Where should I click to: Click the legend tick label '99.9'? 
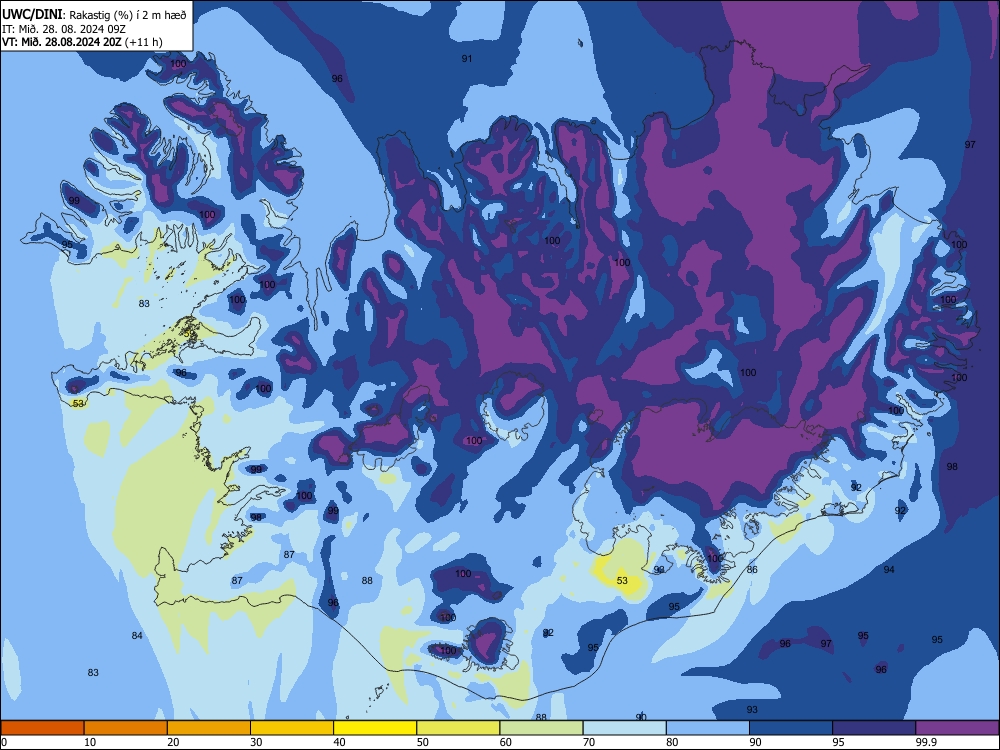coord(925,742)
